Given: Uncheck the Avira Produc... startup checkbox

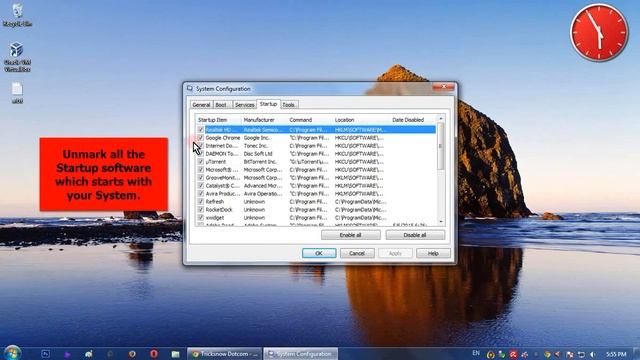Looking at the screenshot, I should pyautogui.click(x=200, y=193).
